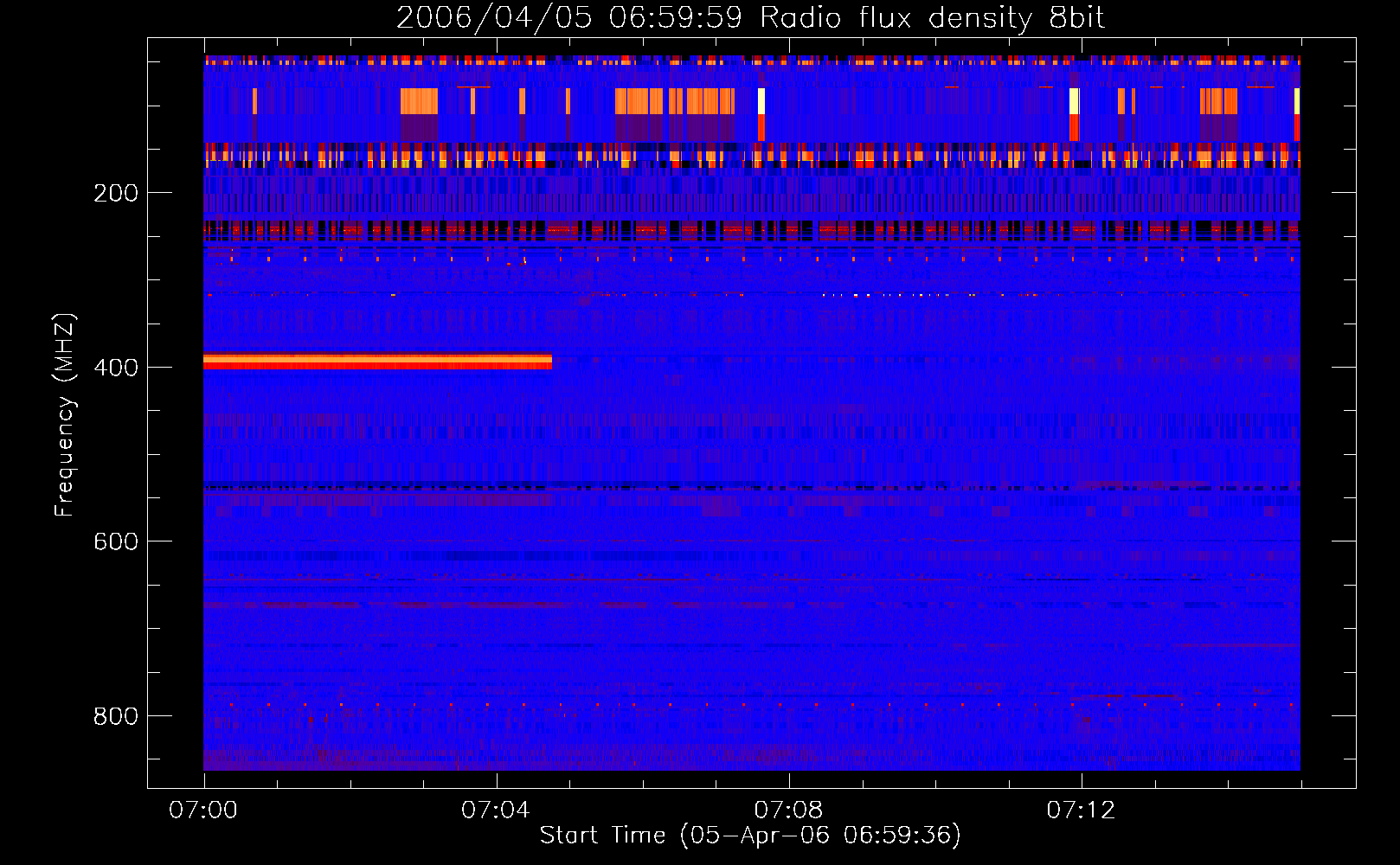Click the date "2006/04/05" in the title
1400x865 pixels.
494,18
